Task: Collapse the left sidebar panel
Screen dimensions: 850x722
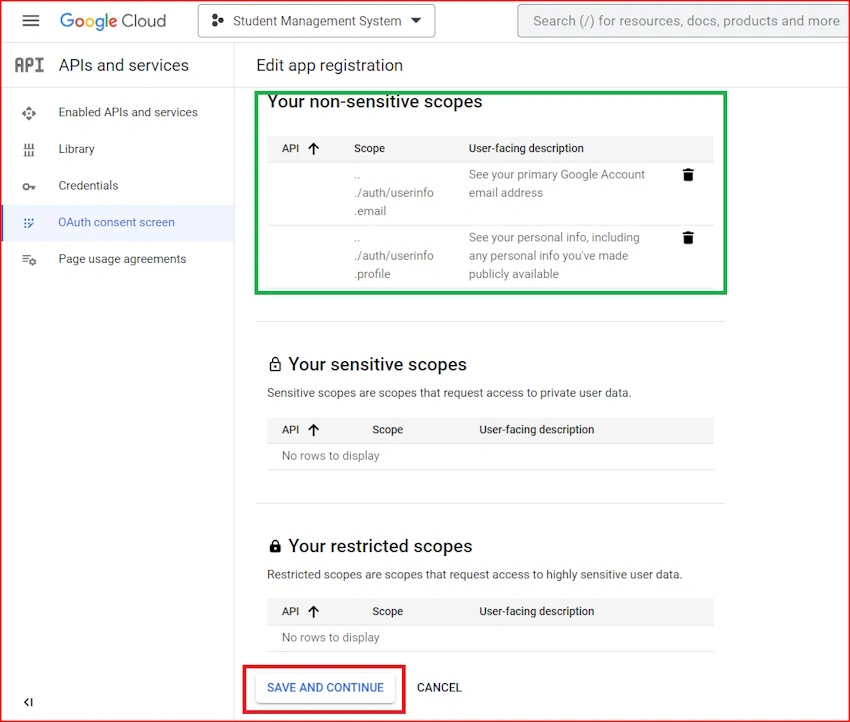Action: pyautogui.click(x=28, y=702)
